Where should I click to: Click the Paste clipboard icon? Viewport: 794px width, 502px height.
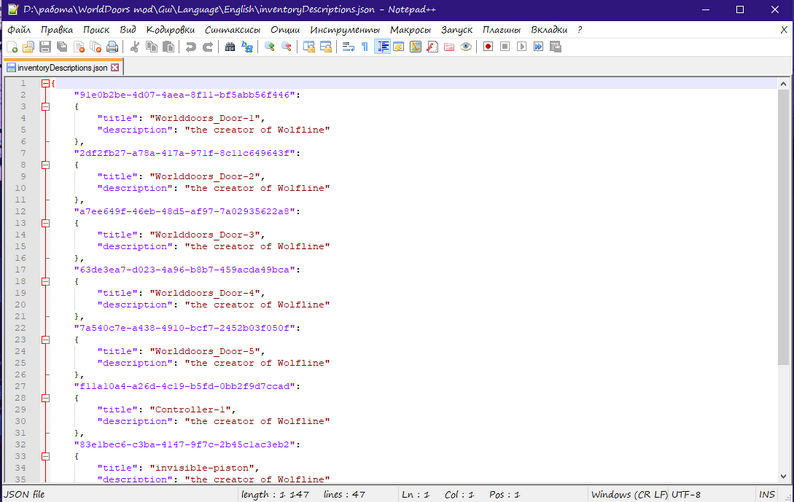point(168,47)
